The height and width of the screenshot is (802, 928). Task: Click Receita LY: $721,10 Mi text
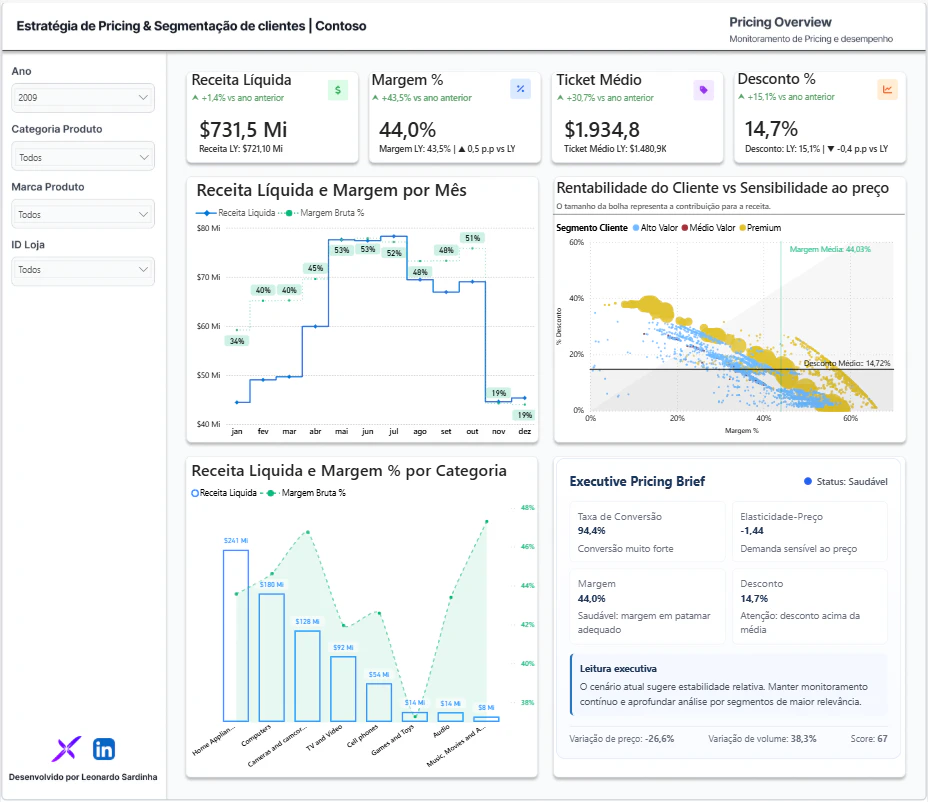(241, 149)
